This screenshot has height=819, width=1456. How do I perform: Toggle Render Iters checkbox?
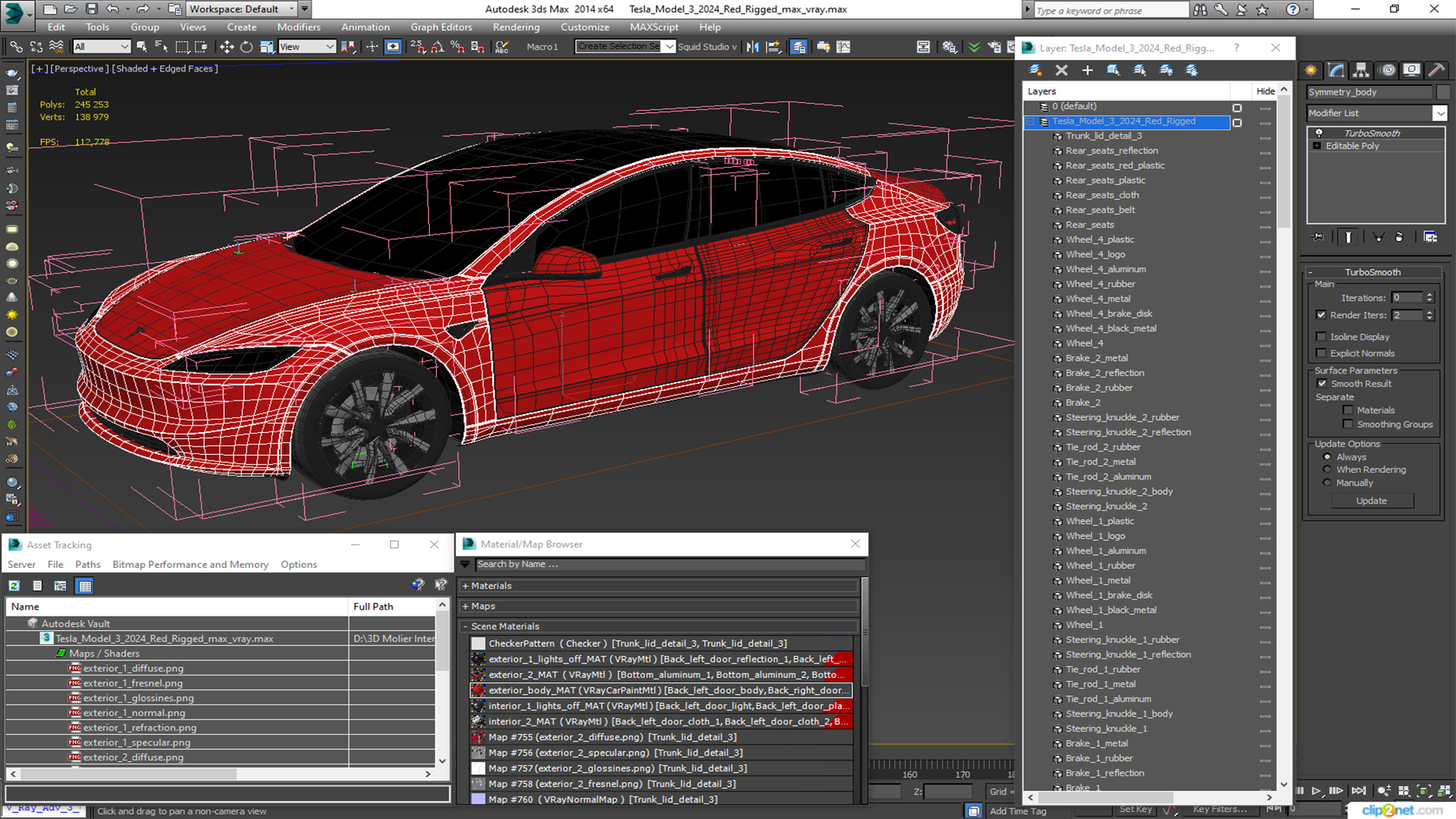[x=1321, y=315]
